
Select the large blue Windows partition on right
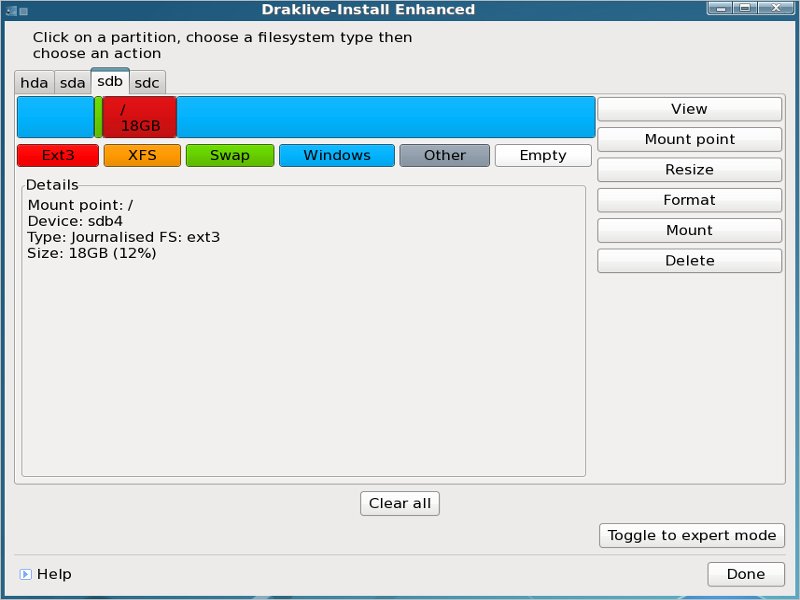385,117
